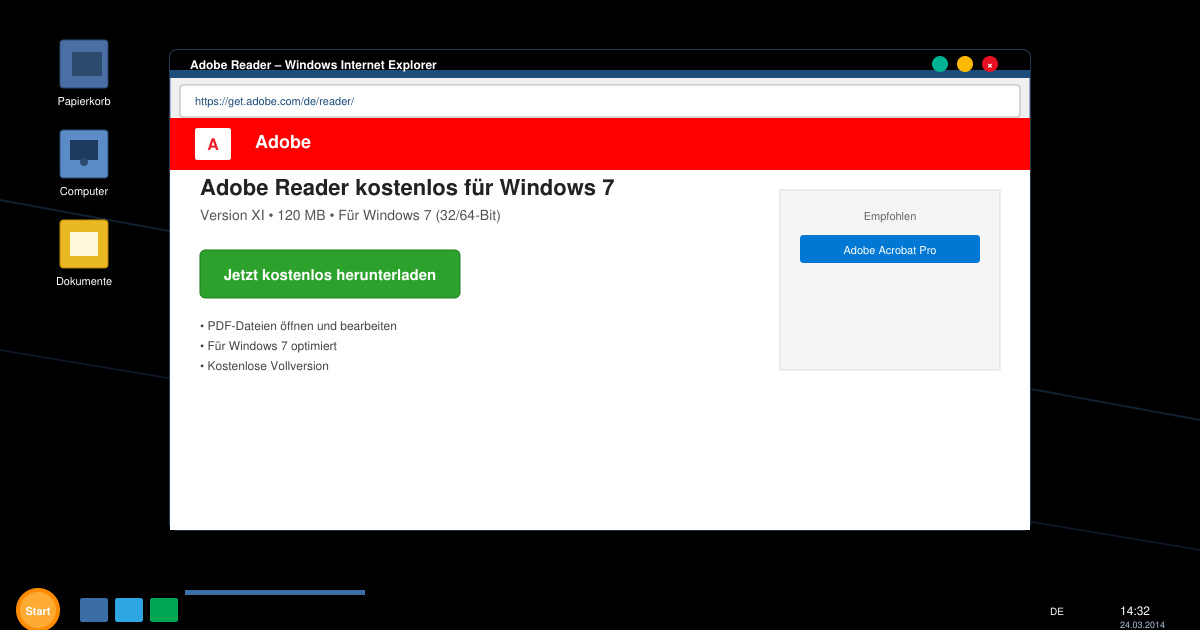1200x630 pixels.
Task: Click the 24.03.2014 date in tray
Action: tap(1142, 624)
